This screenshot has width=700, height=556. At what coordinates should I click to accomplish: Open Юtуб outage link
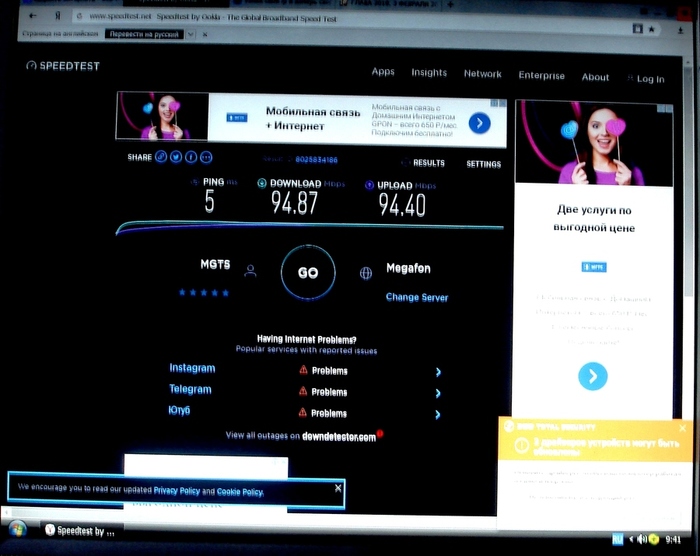[179, 410]
